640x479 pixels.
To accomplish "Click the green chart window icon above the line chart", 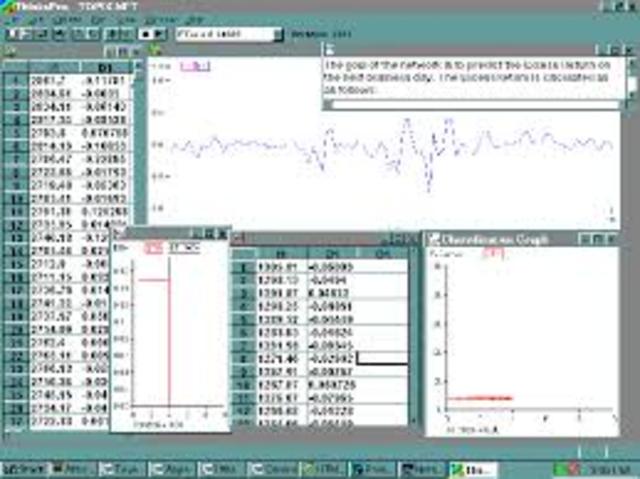I will click(x=155, y=51).
